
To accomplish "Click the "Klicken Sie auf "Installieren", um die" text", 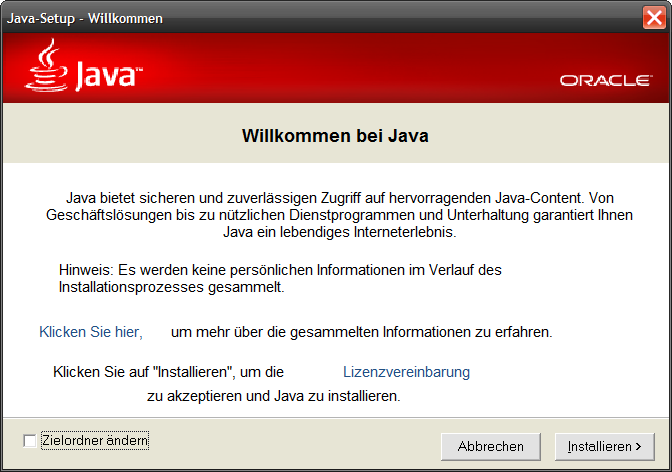I will pyautogui.click(x=168, y=372).
